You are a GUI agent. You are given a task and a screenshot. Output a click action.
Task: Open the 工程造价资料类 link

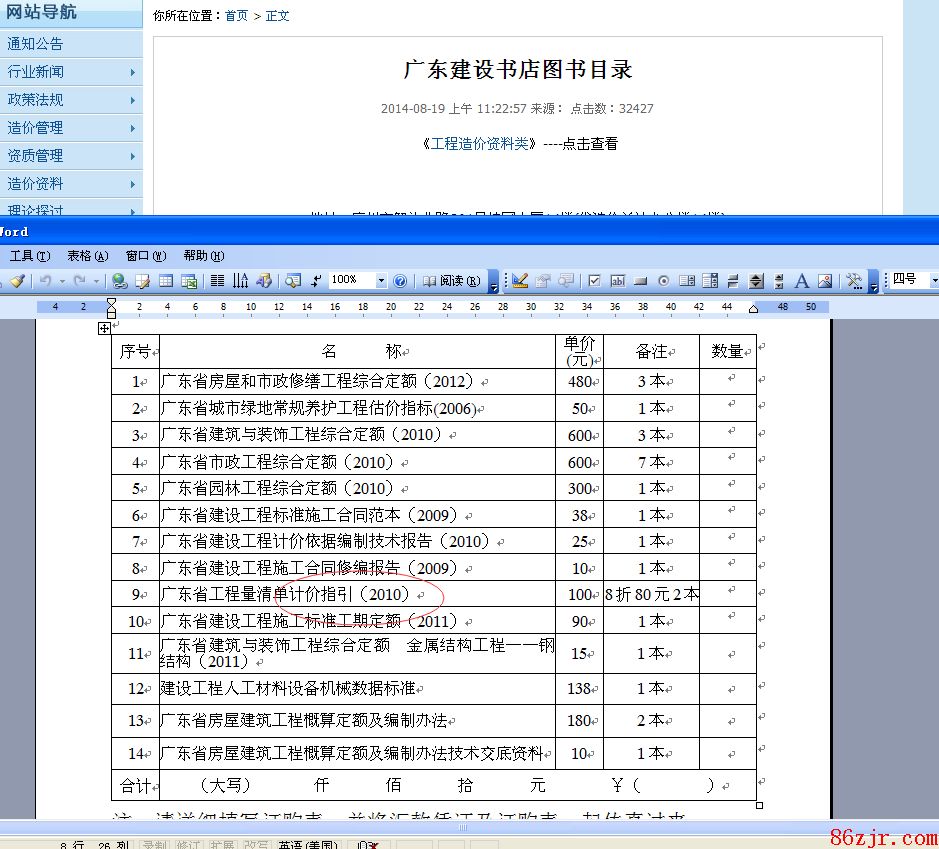click(479, 143)
